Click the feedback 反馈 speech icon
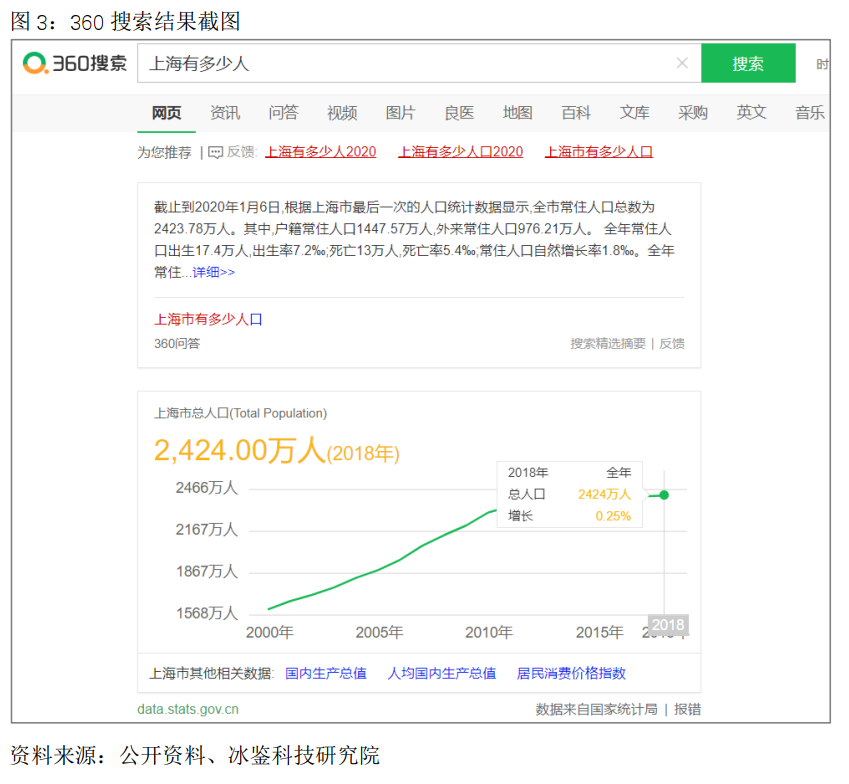 click(215, 153)
